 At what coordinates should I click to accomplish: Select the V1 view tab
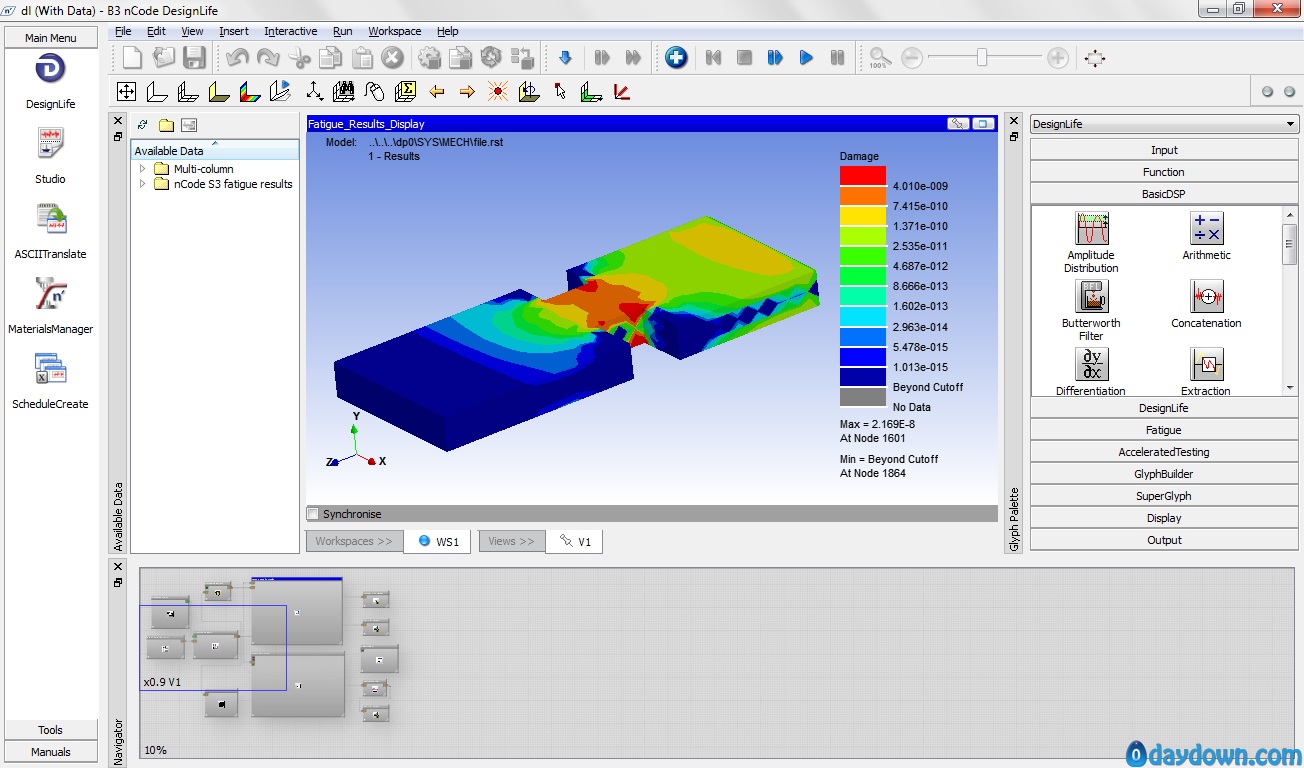point(574,541)
